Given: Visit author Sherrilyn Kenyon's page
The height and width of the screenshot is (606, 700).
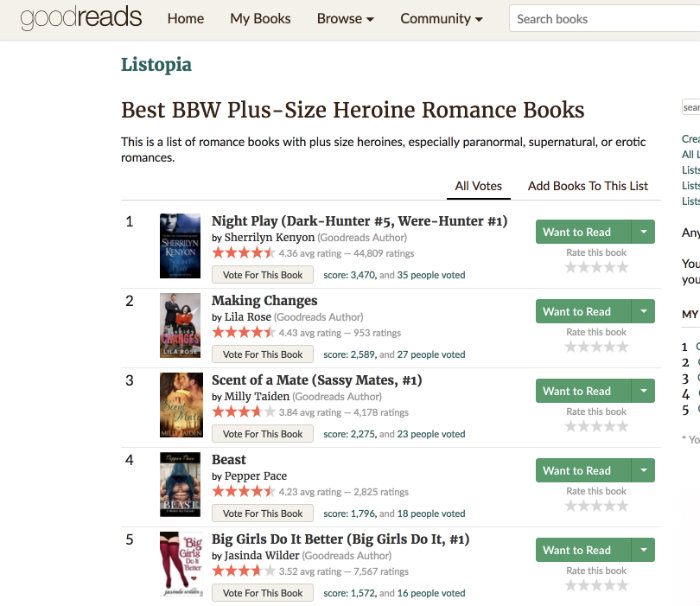Looking at the screenshot, I should click(x=269, y=238).
